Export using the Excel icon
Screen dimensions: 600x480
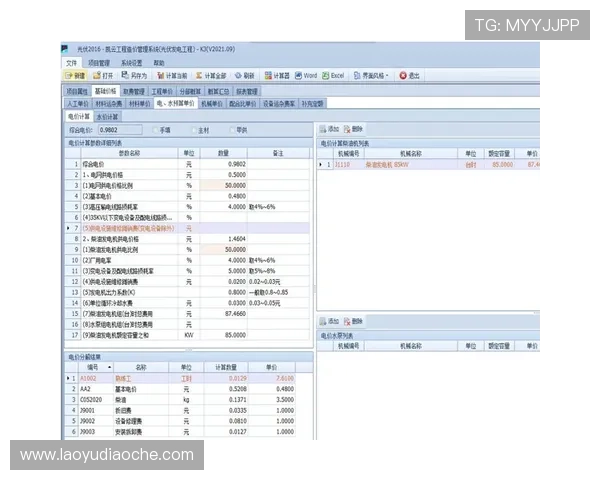[x=333, y=76]
